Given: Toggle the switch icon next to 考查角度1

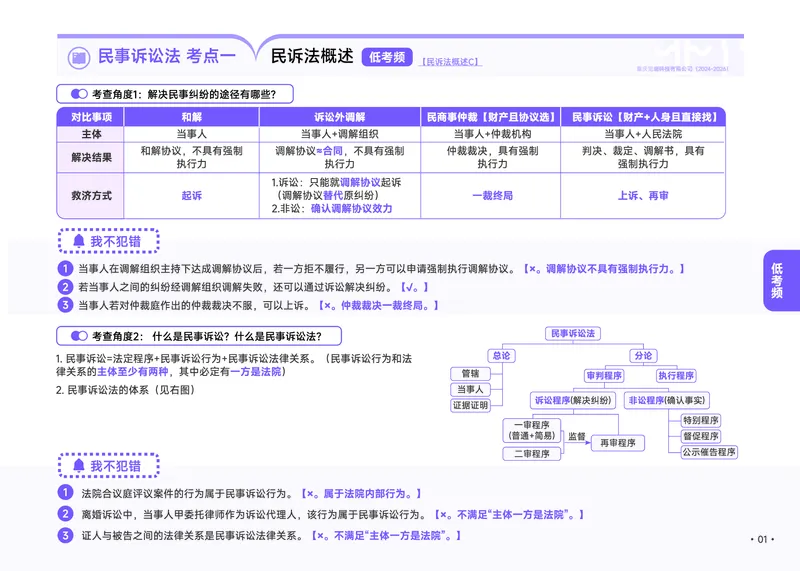Looking at the screenshot, I should [79, 94].
